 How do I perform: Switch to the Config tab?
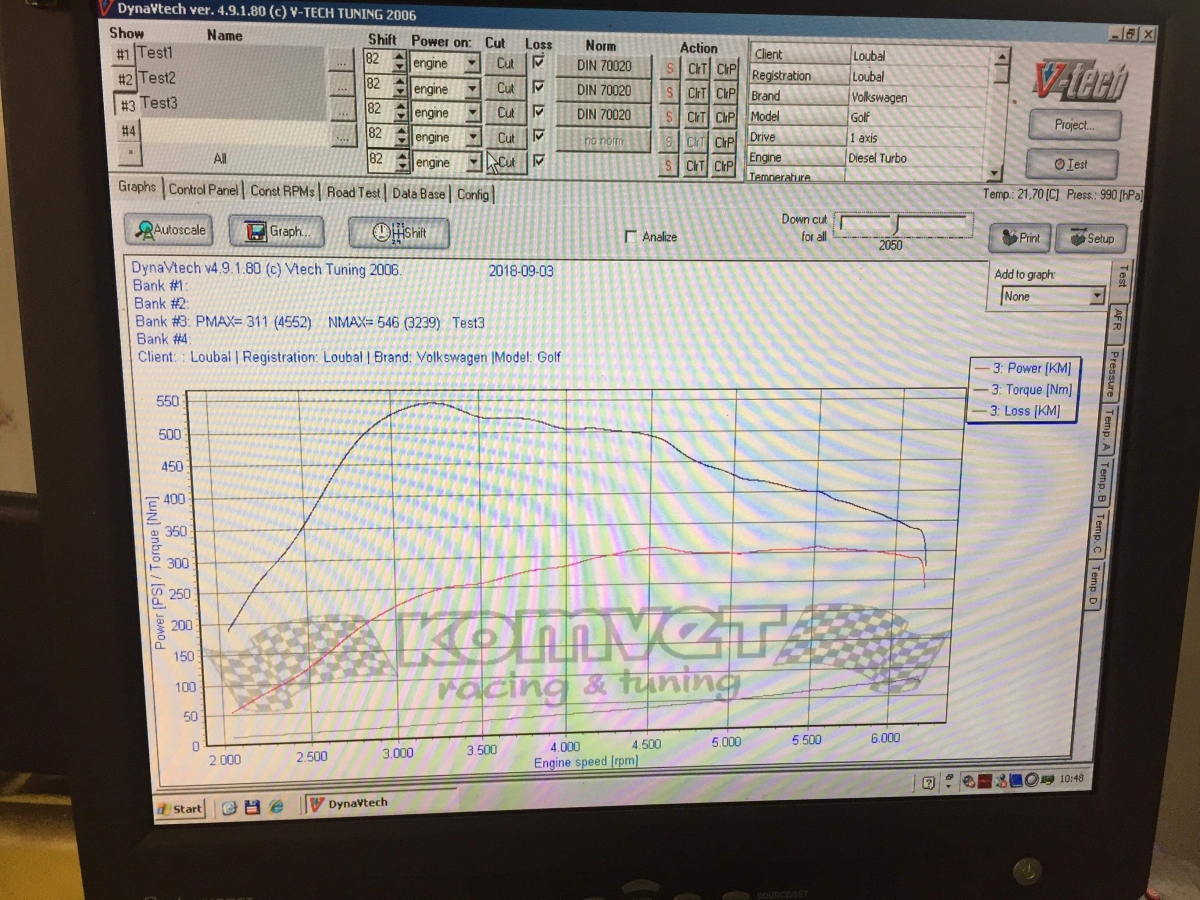(473, 194)
